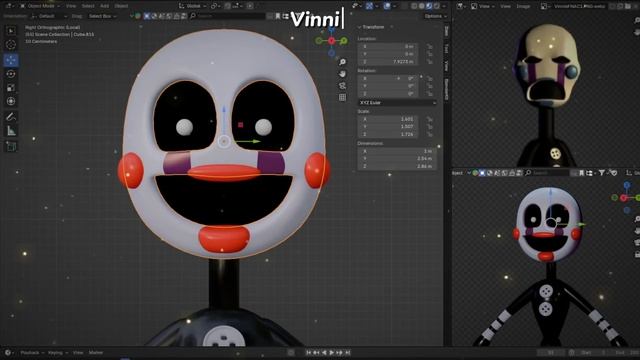Open the View menu in main viewport
This screenshot has height=360, width=640.
pyautogui.click(x=71, y=6)
